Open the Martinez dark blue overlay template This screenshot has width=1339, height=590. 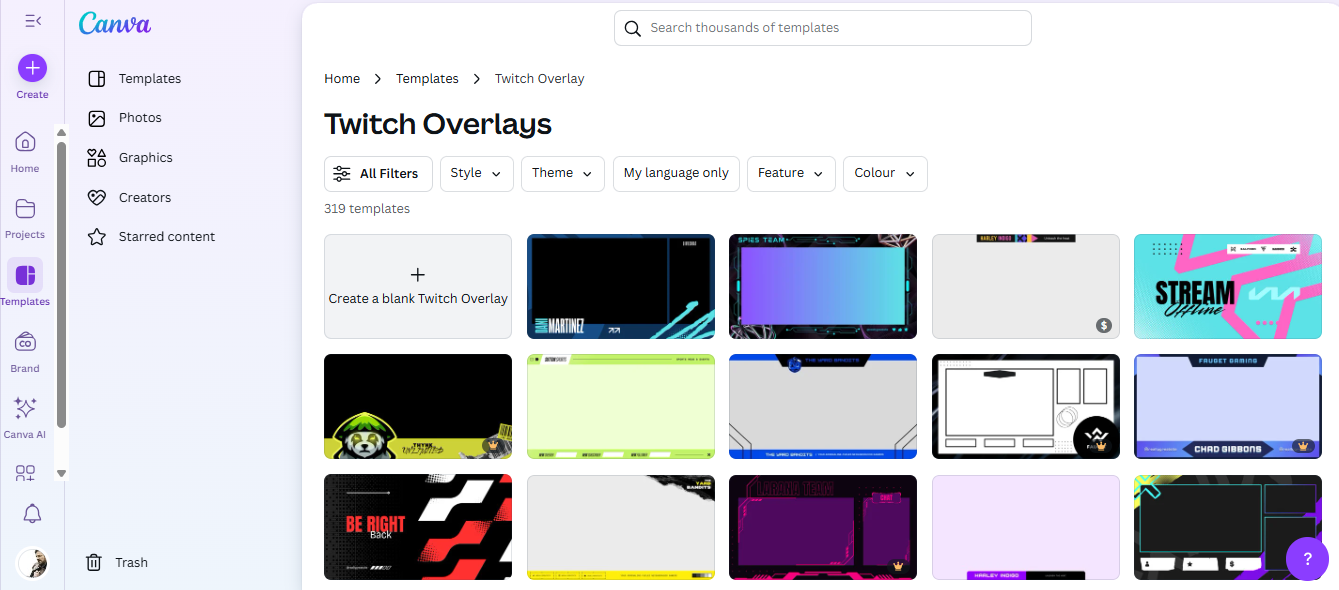621,287
